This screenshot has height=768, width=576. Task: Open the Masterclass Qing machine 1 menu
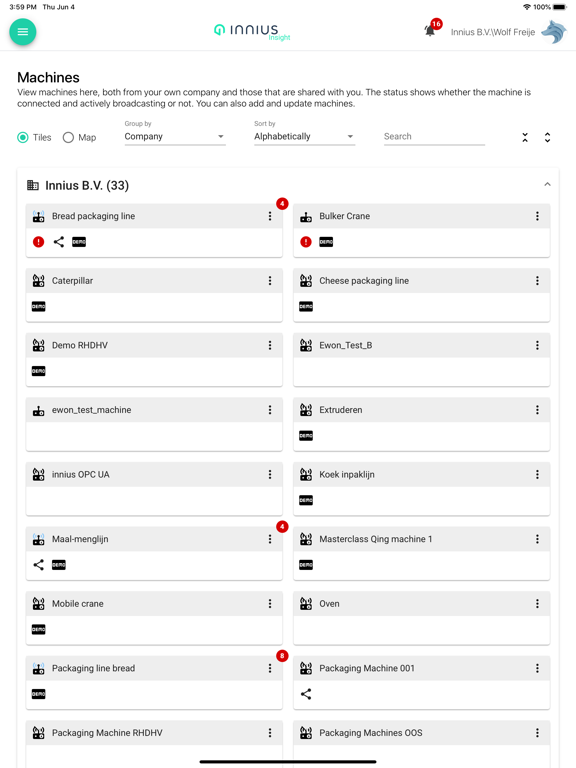[x=537, y=539]
